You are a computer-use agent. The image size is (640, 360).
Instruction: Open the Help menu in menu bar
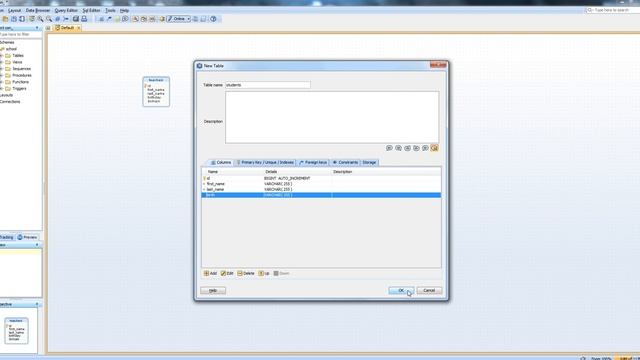[124, 10]
